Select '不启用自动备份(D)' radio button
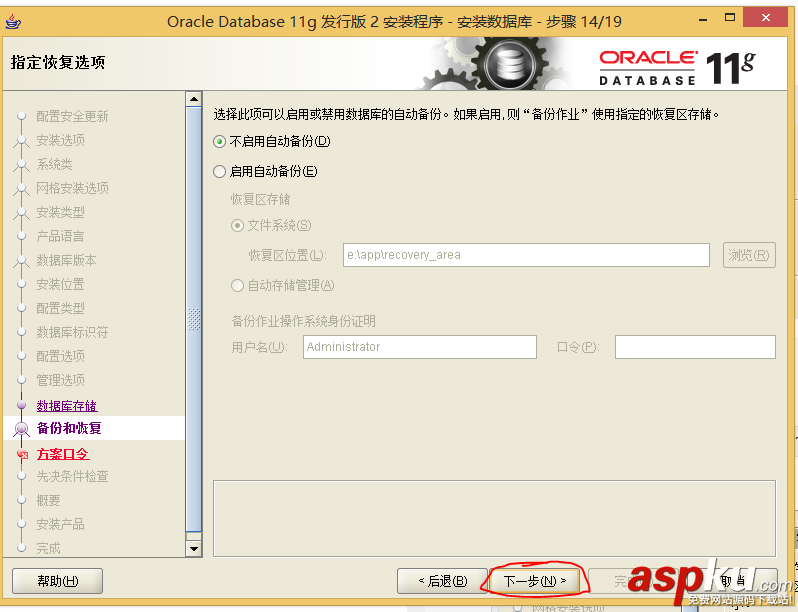Screen dimensions: 798x612 219,141
